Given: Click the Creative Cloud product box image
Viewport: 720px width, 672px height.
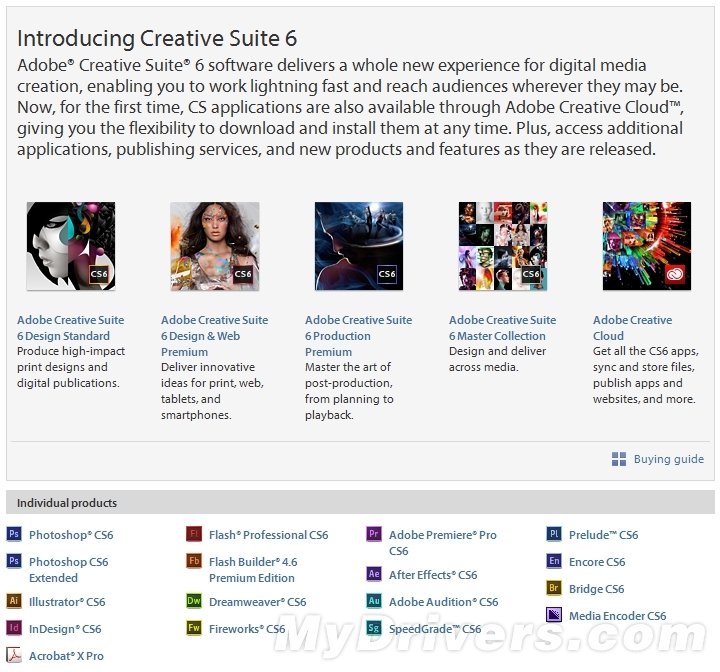Looking at the screenshot, I should pyautogui.click(x=646, y=246).
